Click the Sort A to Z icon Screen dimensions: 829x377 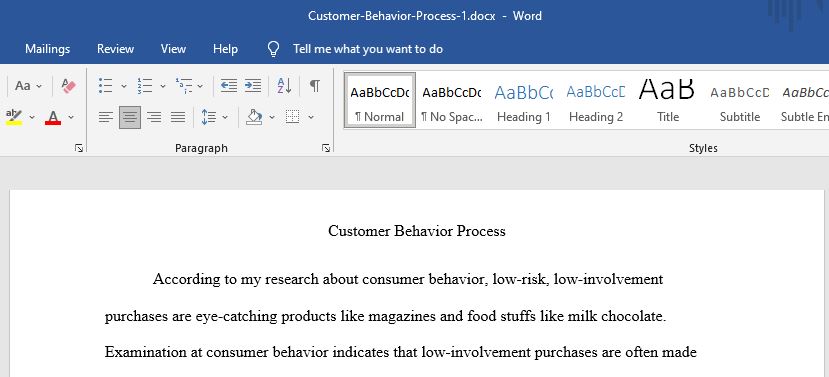click(x=284, y=86)
